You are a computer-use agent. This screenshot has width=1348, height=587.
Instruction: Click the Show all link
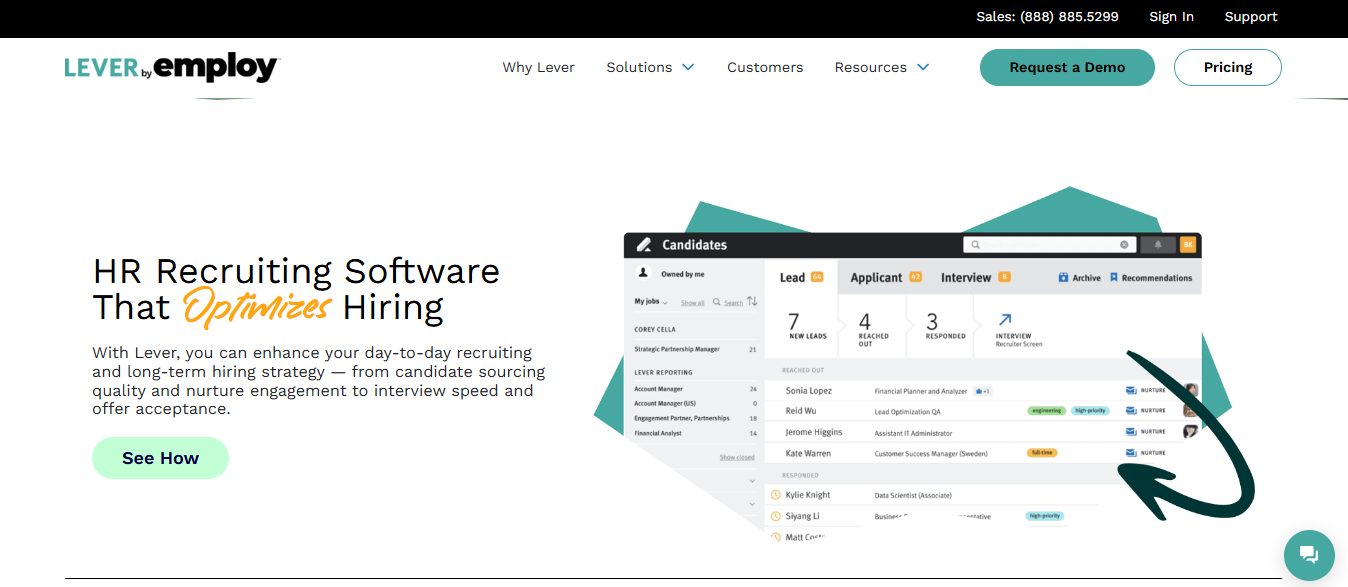pos(693,302)
